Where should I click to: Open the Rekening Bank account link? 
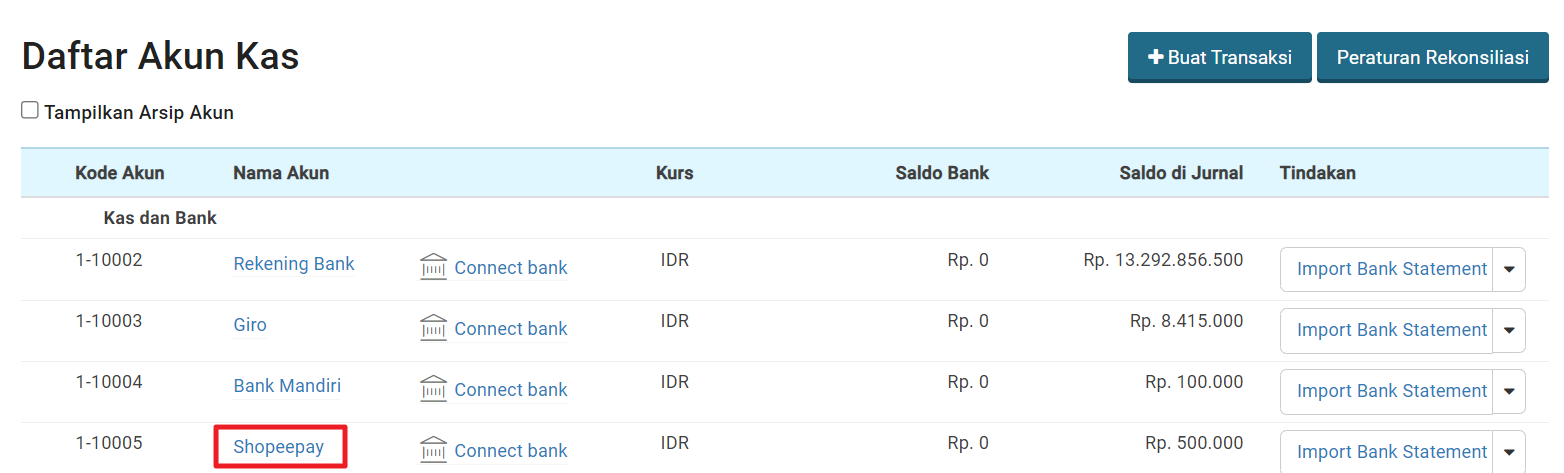click(x=294, y=264)
